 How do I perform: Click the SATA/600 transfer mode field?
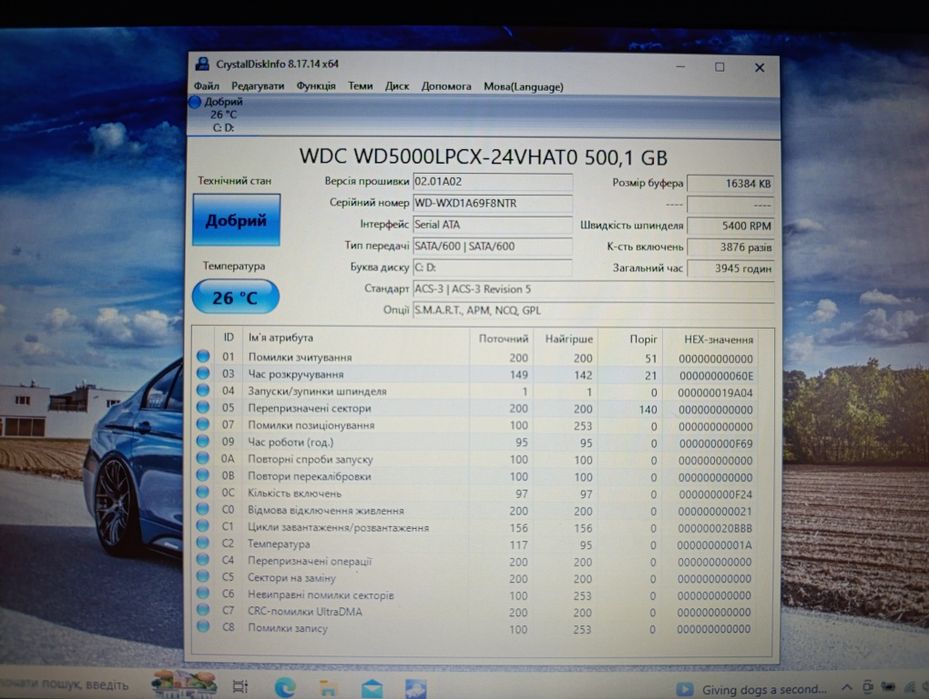click(492, 246)
